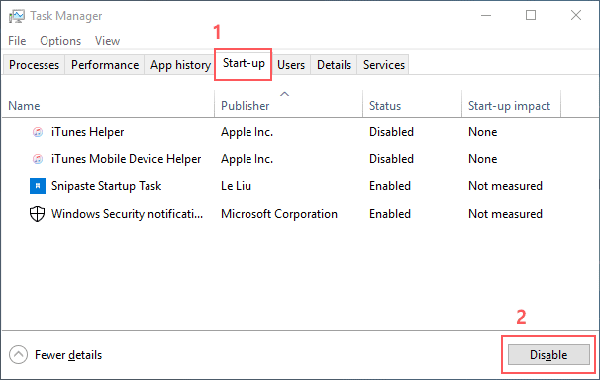The image size is (600, 380).
Task: Click Apple Inc. in iTunes Helper row
Action: [x=247, y=132]
